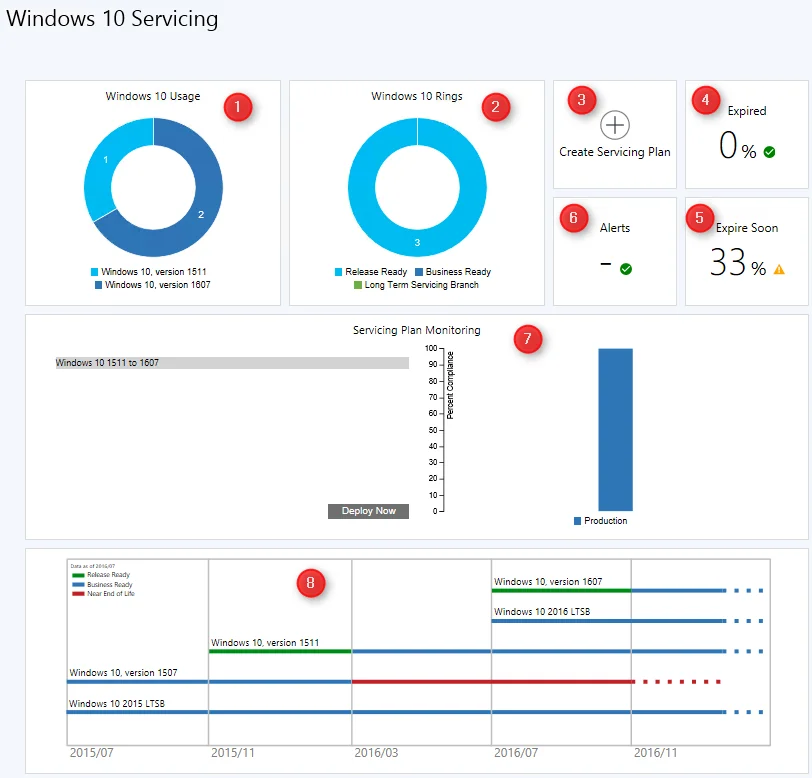Click the blue bar for Windows 10 2016 LTSB
Viewport: 812px width, 778px height.
[609, 621]
